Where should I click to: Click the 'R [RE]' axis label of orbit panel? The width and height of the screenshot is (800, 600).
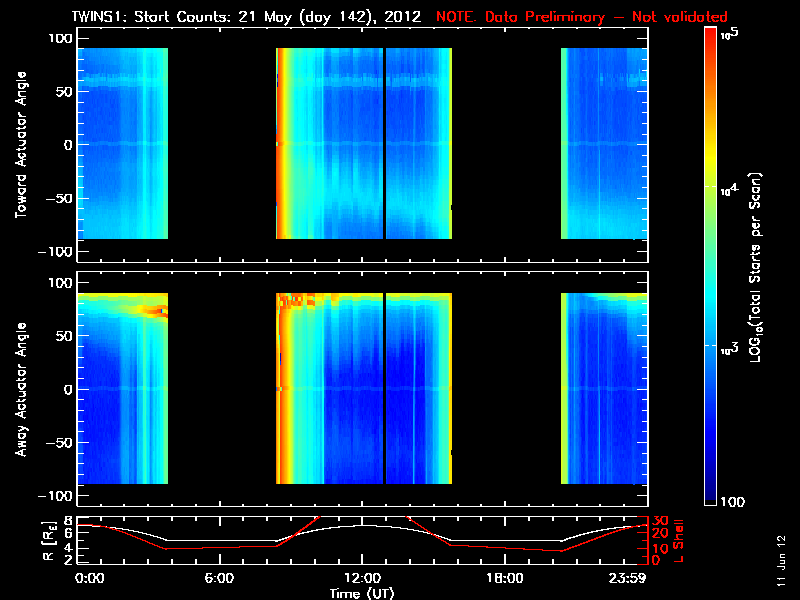tap(48, 542)
